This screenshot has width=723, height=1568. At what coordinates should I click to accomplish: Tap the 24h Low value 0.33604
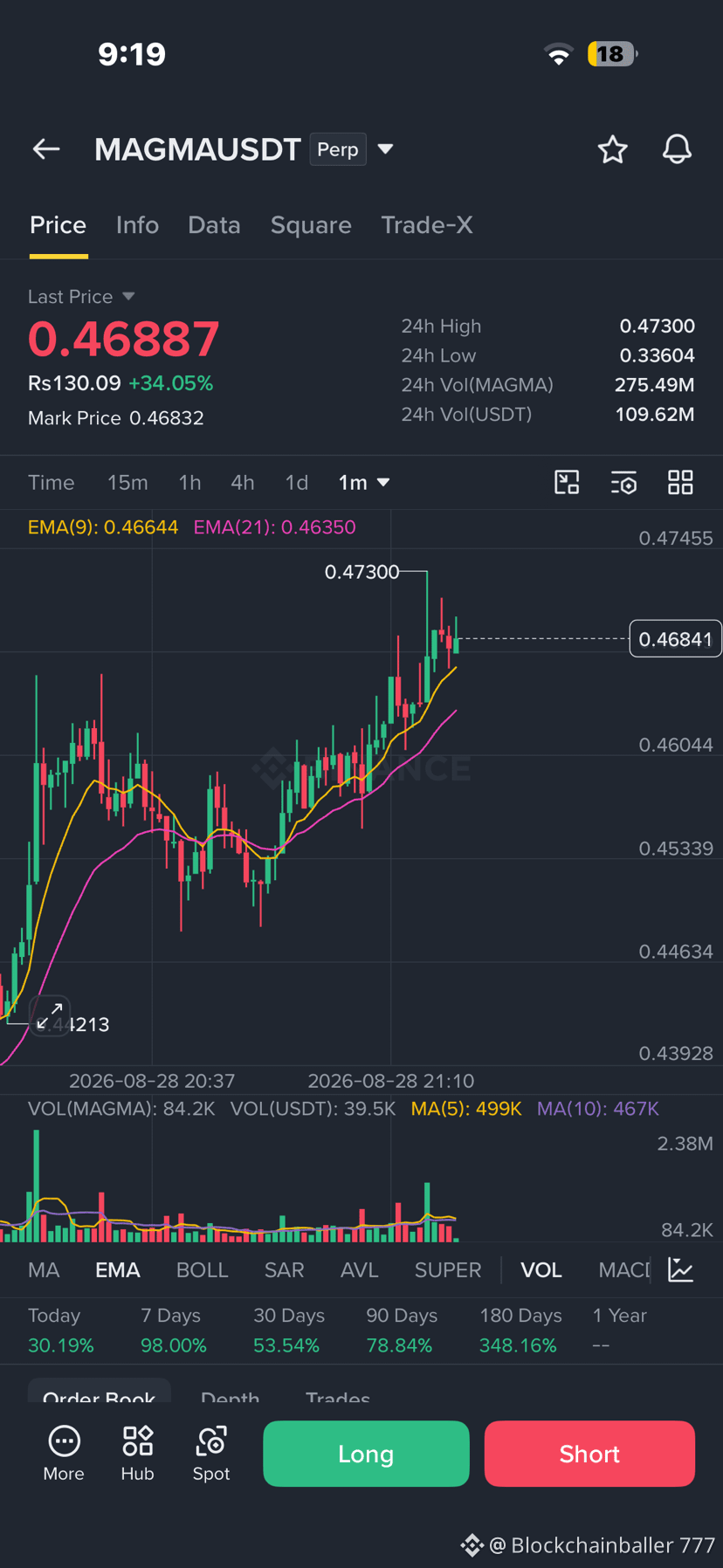[658, 356]
